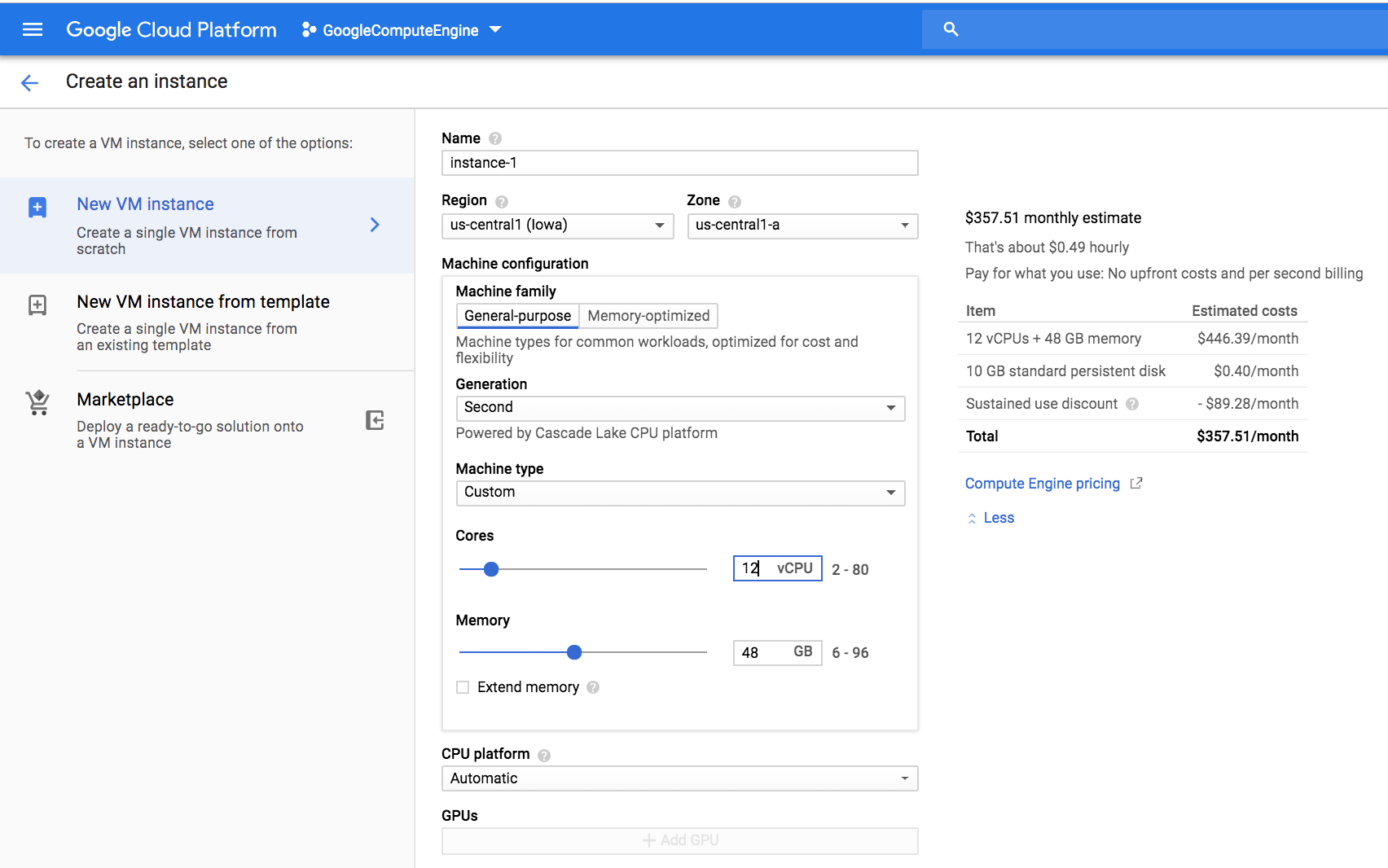This screenshot has width=1388, height=868.
Task: Click the '- $89.28/month' discount value
Action: (1248, 404)
